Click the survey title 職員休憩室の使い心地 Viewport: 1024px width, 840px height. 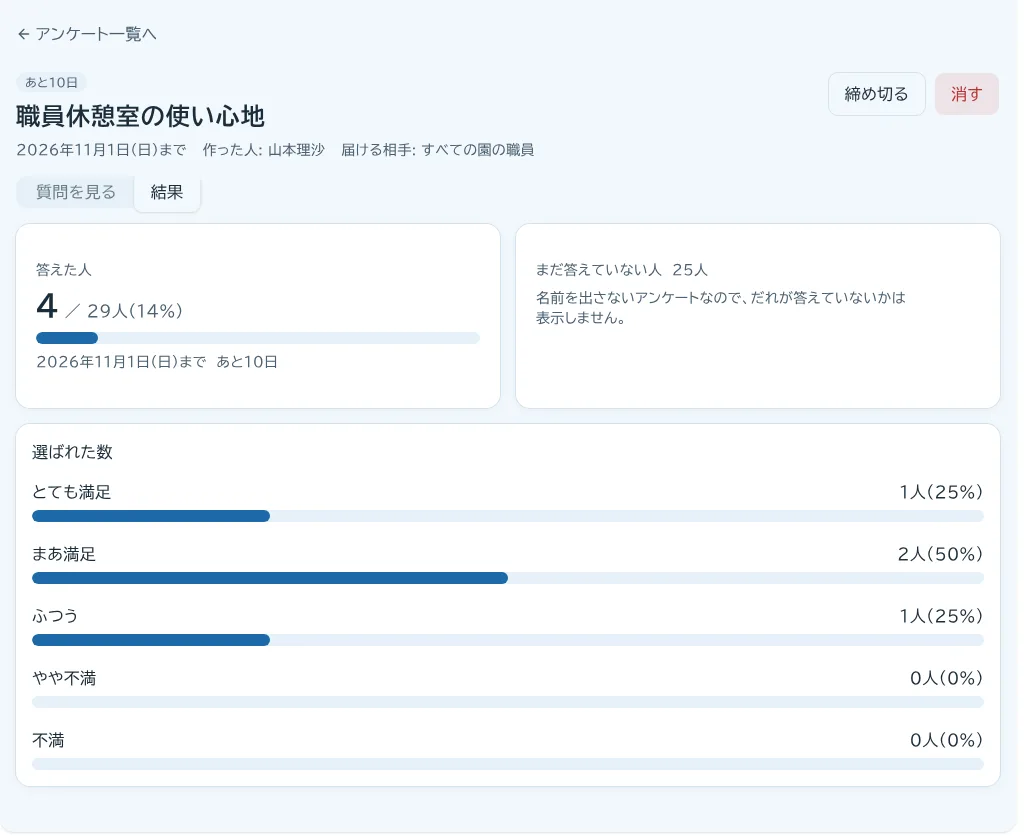(140, 116)
